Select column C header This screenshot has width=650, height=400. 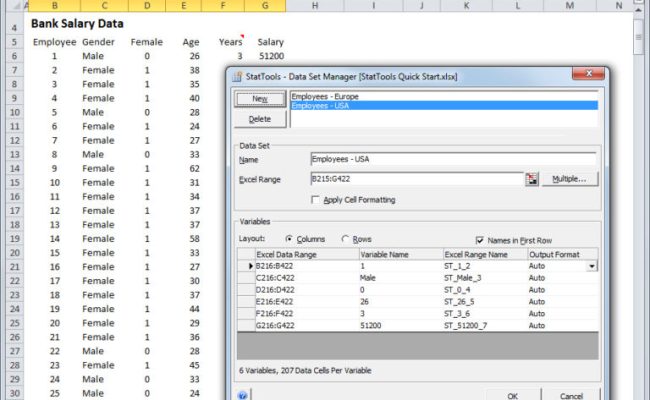tap(104, 5)
